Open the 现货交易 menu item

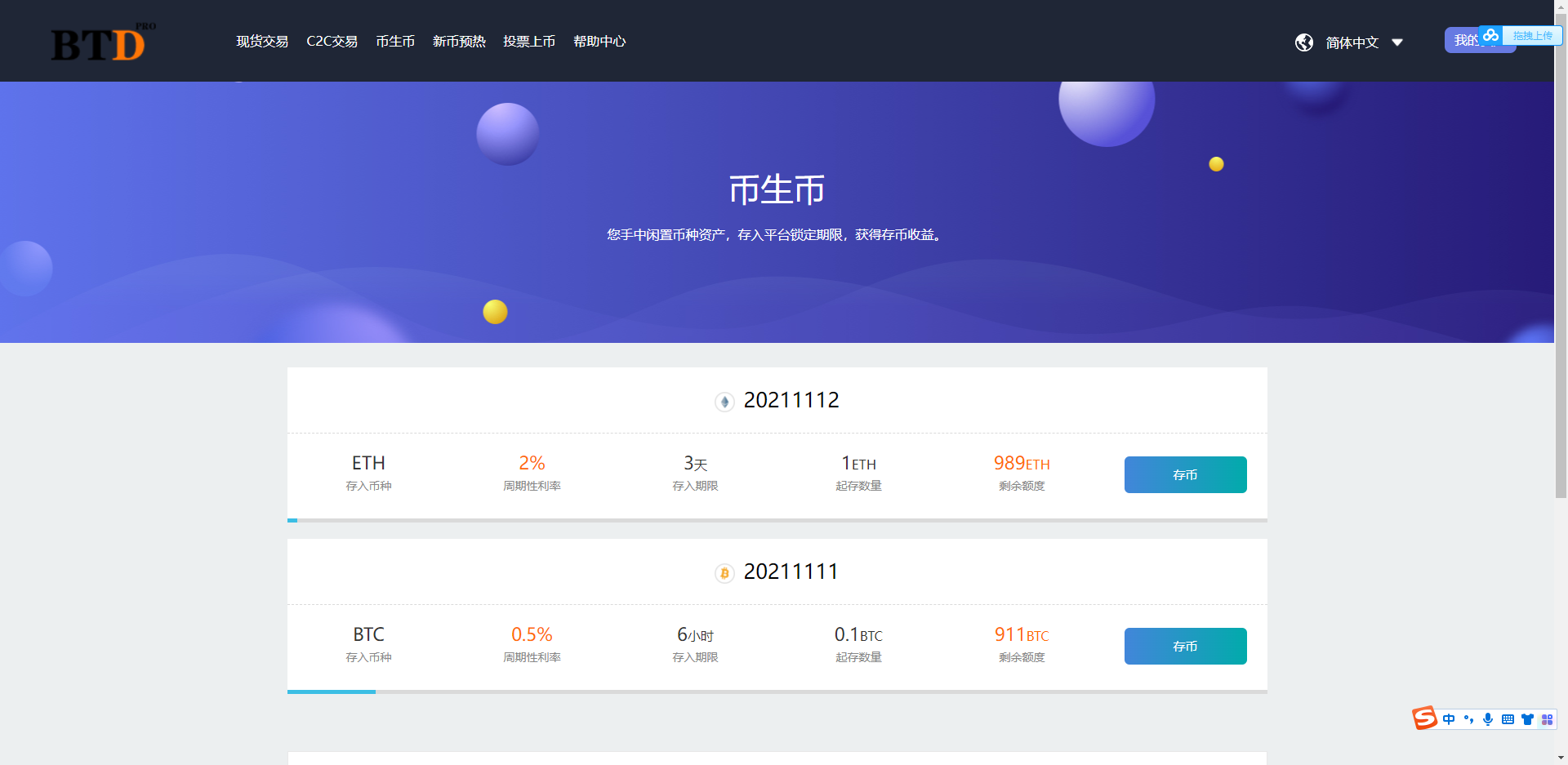[262, 41]
